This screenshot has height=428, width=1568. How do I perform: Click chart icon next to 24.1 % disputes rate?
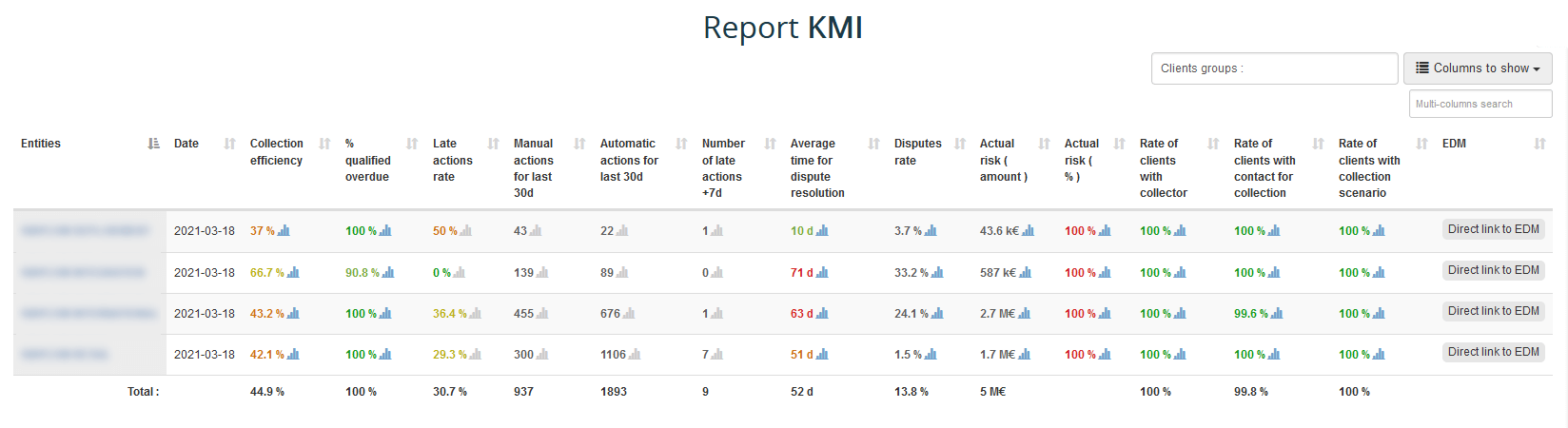937,314
